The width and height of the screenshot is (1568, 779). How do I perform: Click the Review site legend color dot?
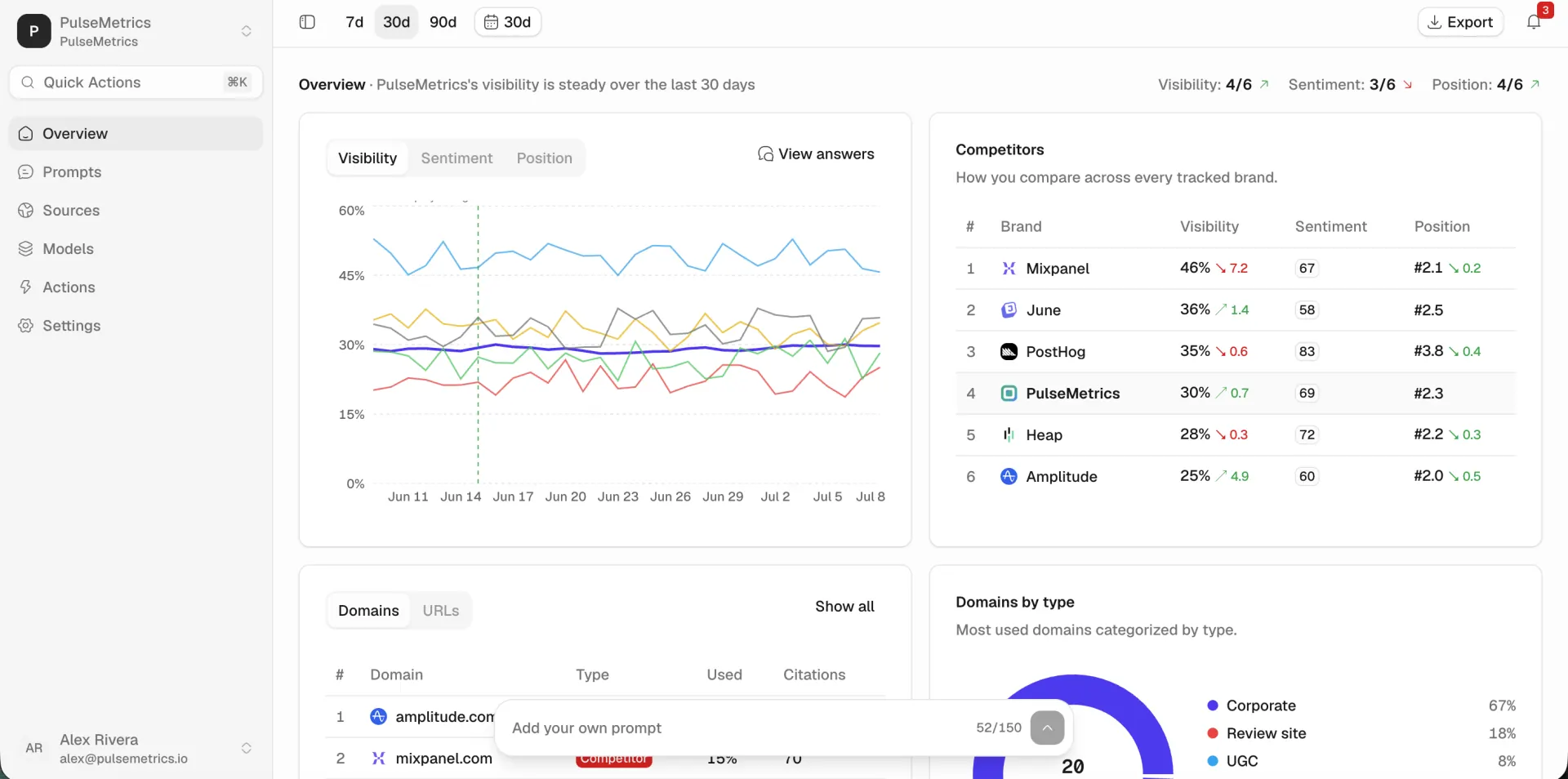(1213, 733)
